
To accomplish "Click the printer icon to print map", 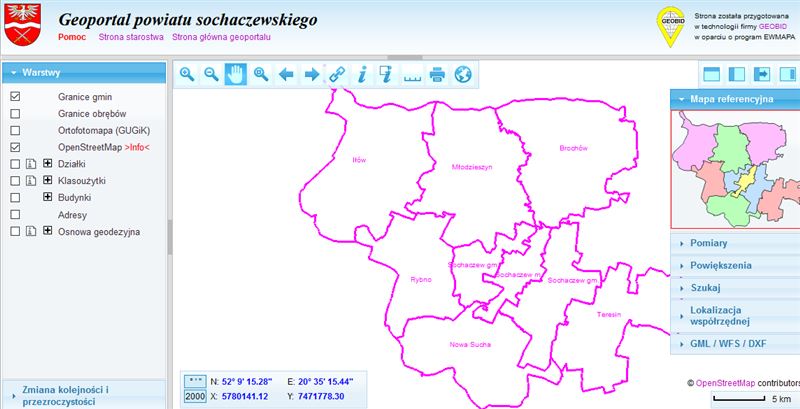I will click(437, 74).
